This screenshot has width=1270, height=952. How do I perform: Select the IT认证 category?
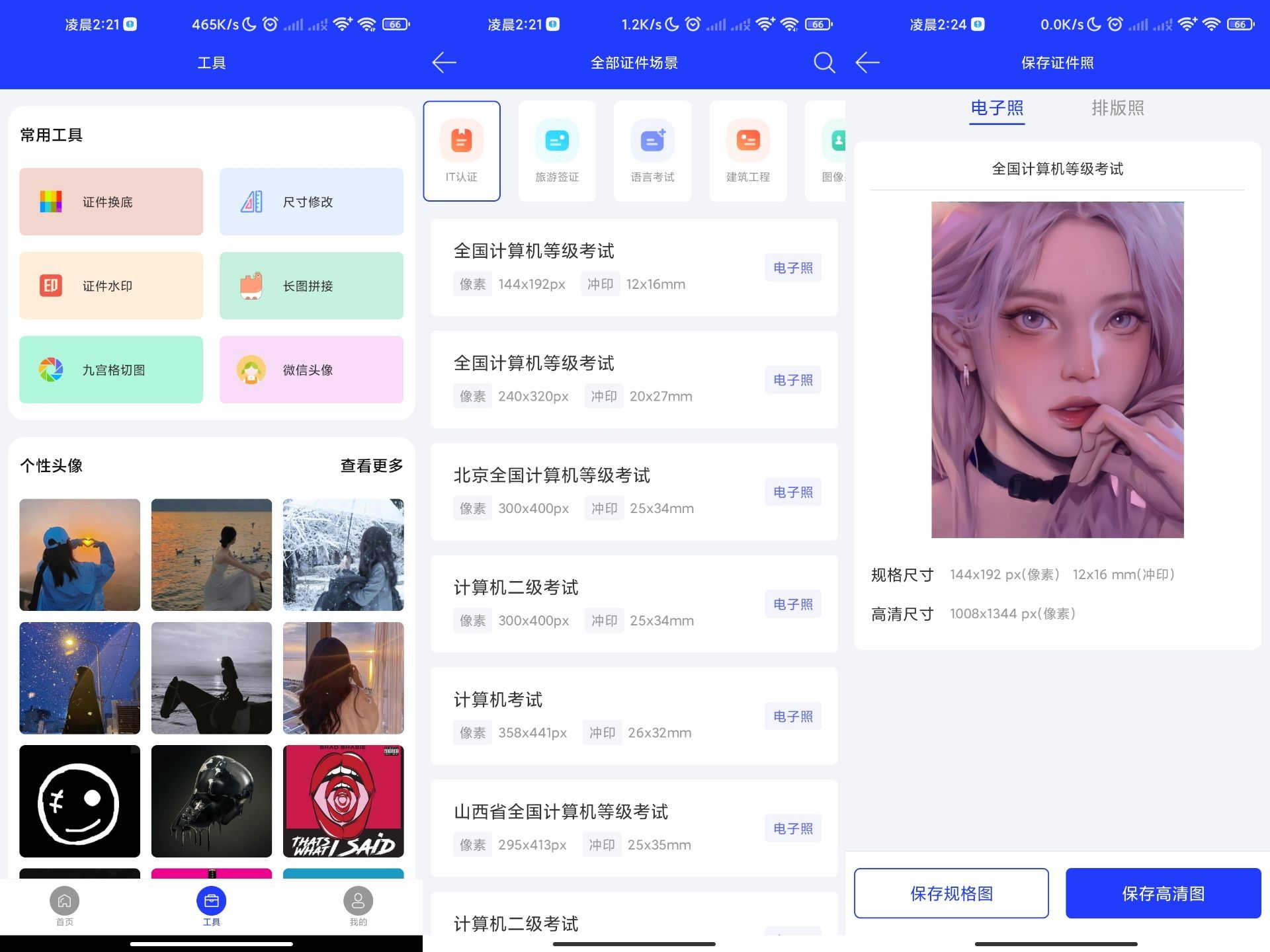click(x=462, y=151)
